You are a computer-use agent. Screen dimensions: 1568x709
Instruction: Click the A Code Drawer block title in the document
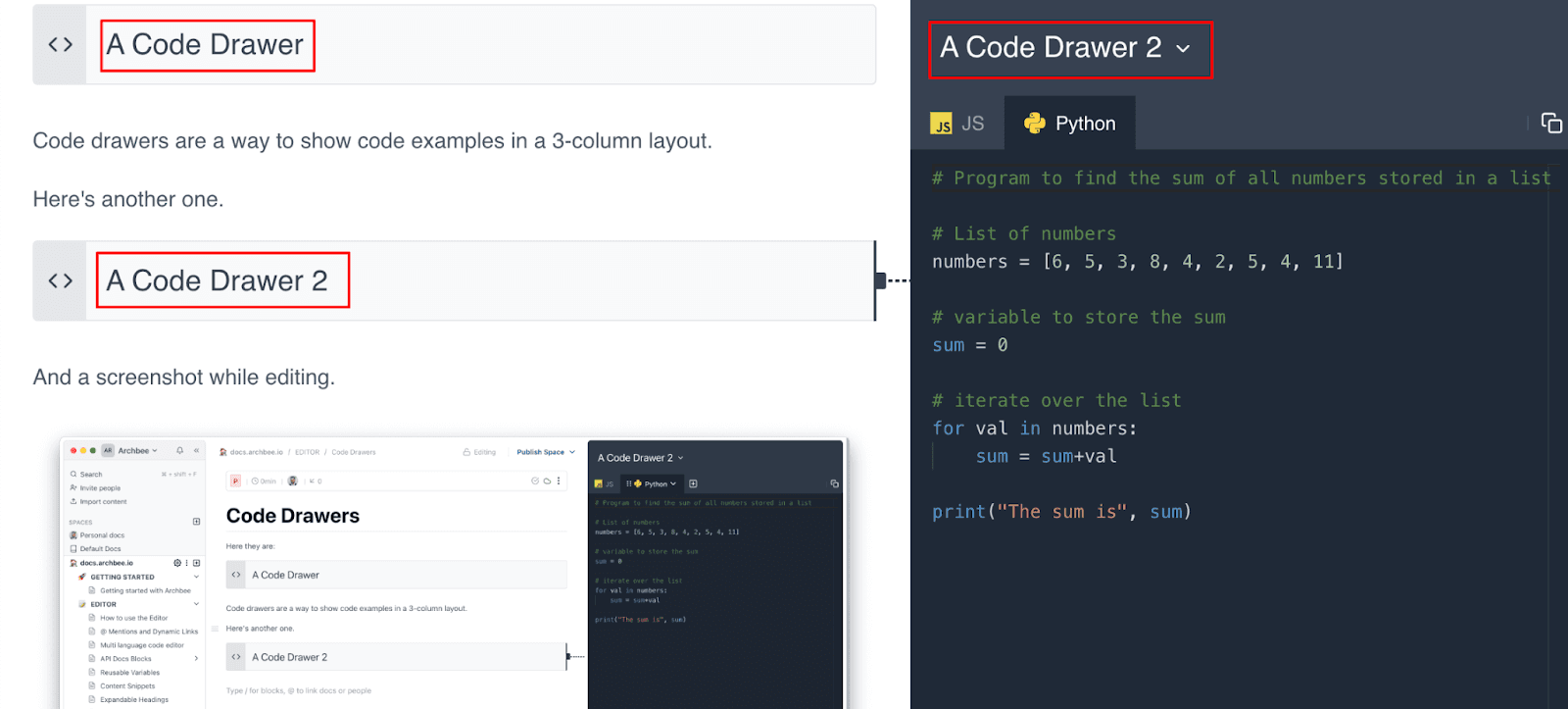[x=205, y=45]
